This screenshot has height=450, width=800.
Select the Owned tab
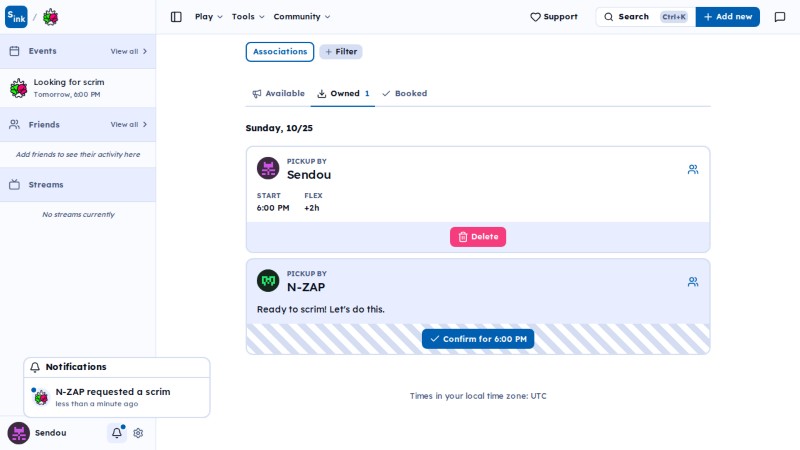[x=343, y=93]
